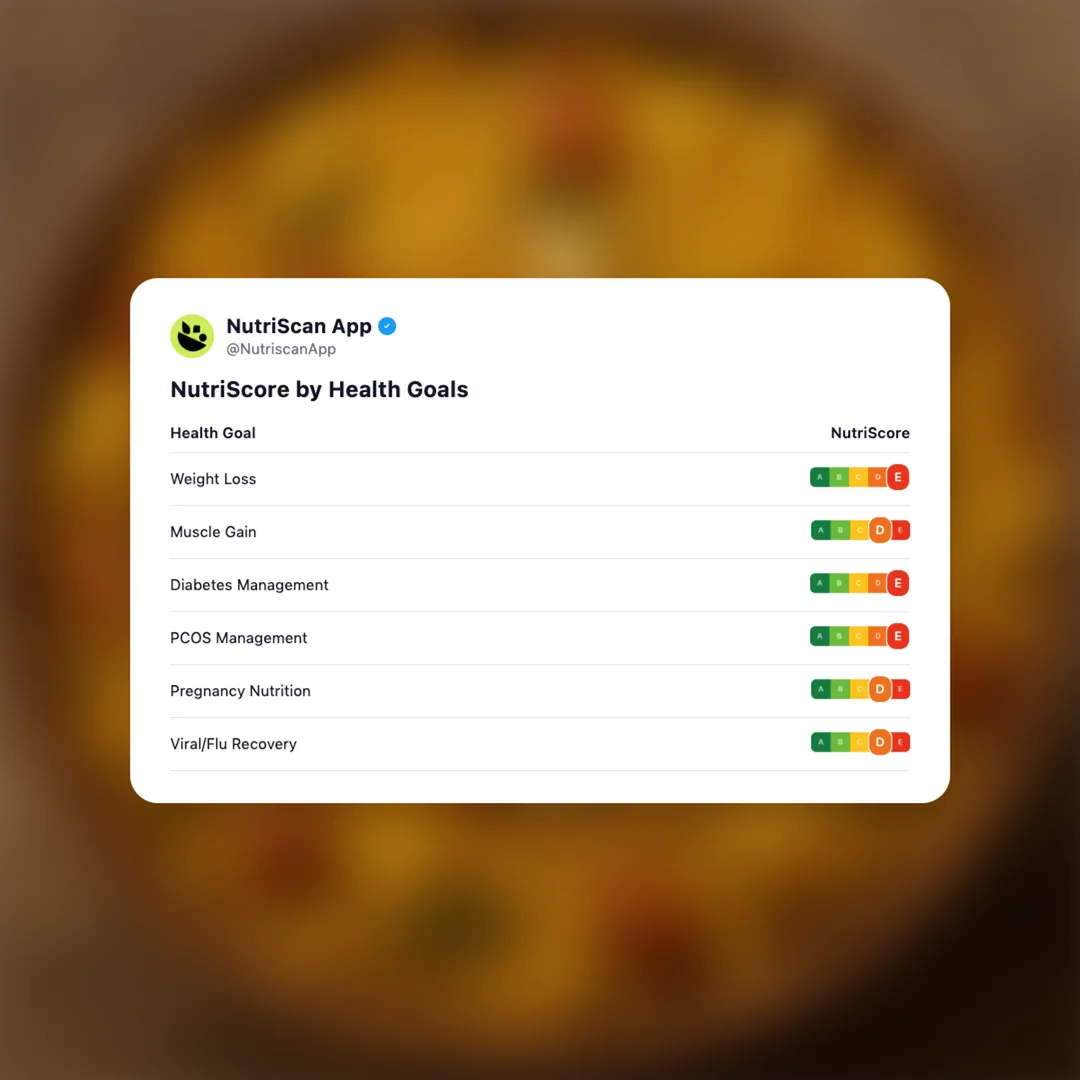Click the NutriScore column header
The height and width of the screenshot is (1080, 1080).
(x=870, y=433)
